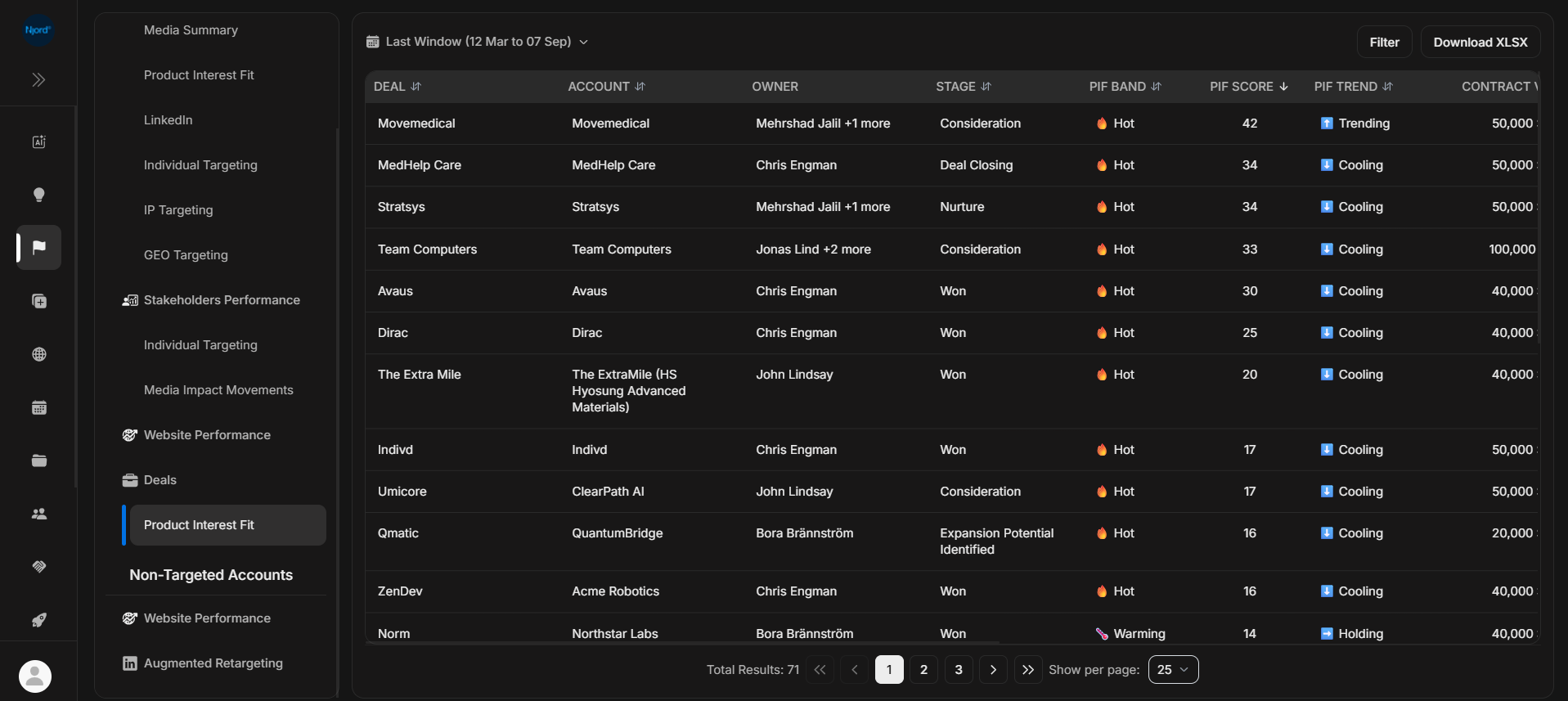The image size is (1568, 701).
Task: Open GEO Targeting in the side menu
Action: pos(186,255)
